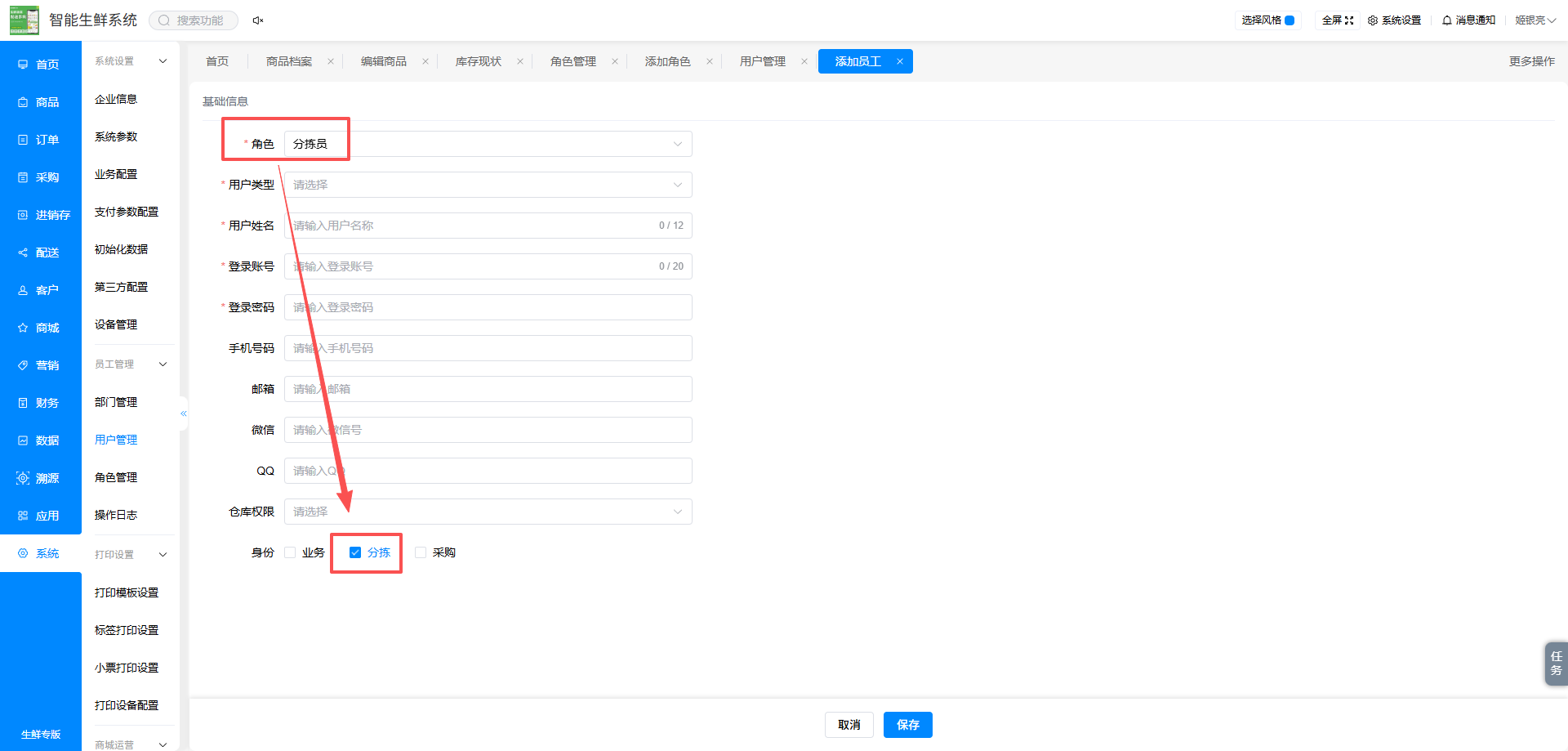Open the 仓库权限 dropdown
Screen dimensions: 1568x751
click(x=488, y=512)
